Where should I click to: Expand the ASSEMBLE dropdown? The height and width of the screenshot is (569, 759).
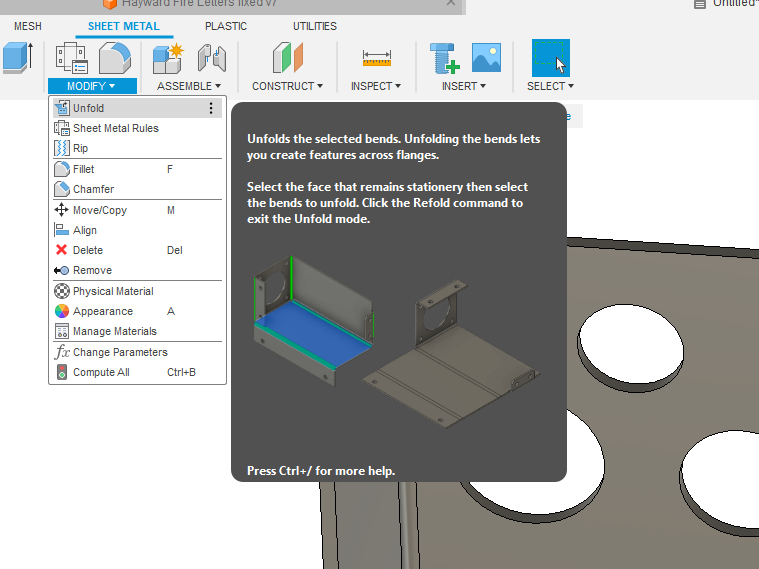pos(189,86)
